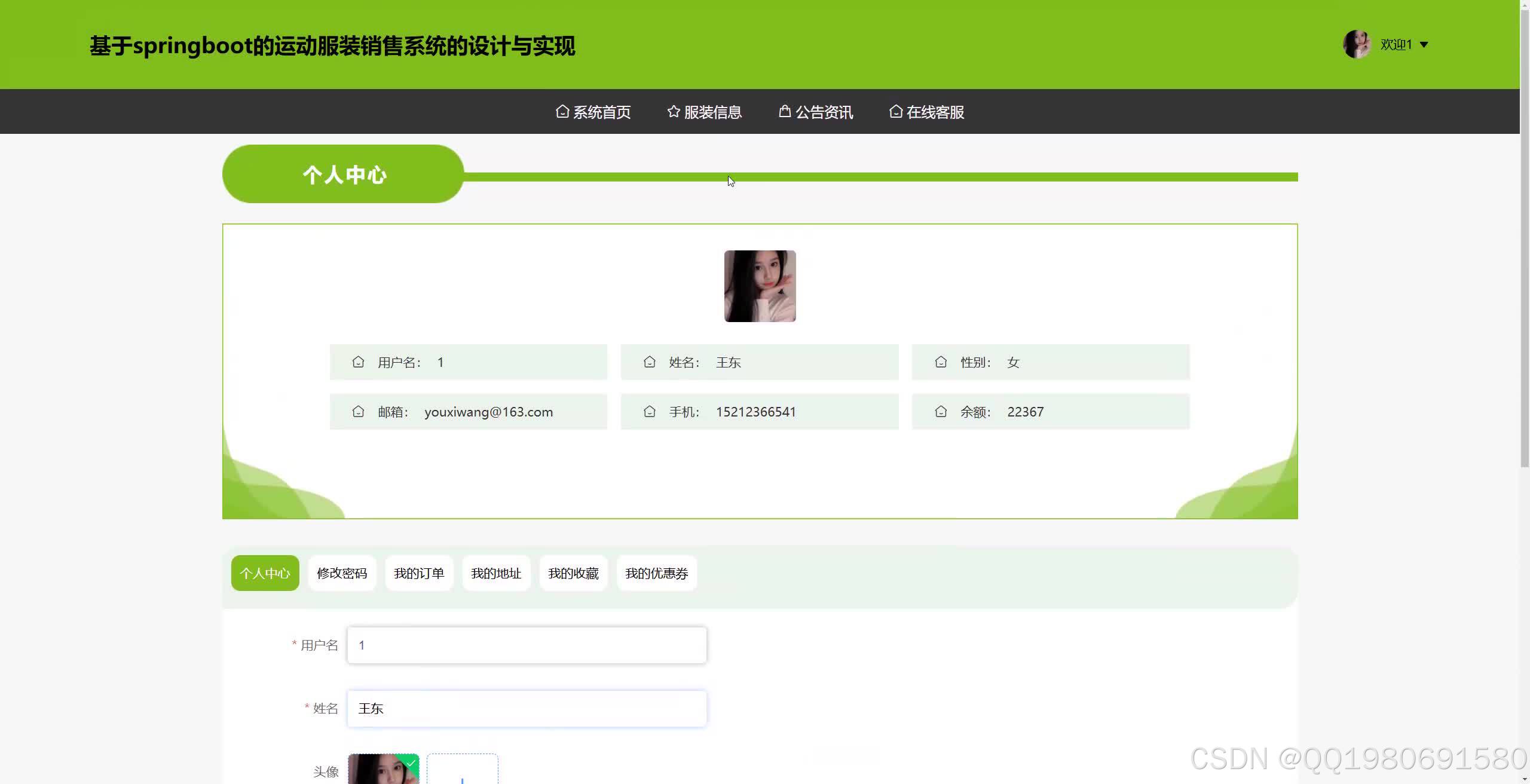Select the 个人中心 tab button
The image size is (1530, 784).
tap(265, 573)
